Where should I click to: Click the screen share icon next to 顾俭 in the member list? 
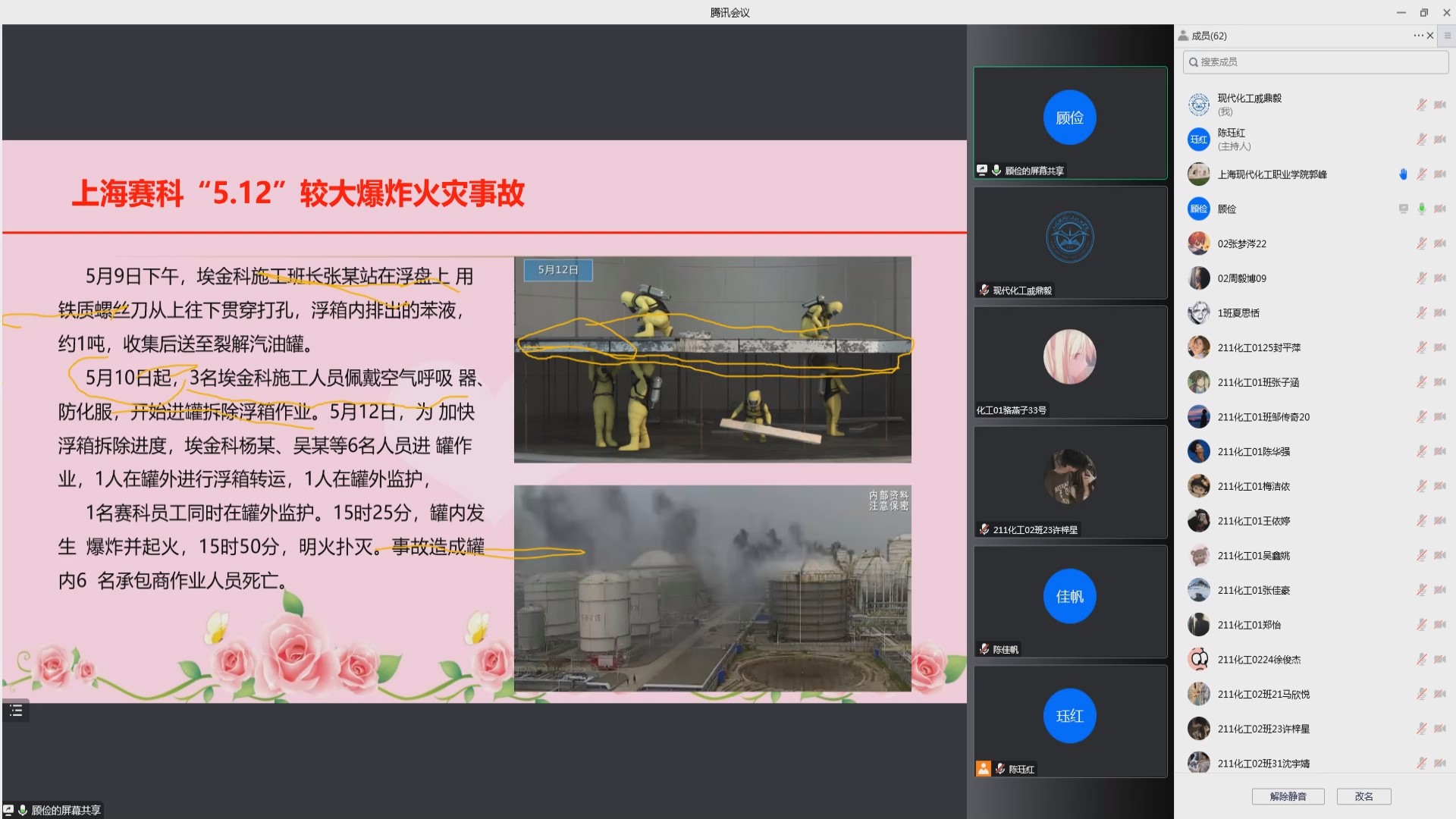tap(1404, 209)
